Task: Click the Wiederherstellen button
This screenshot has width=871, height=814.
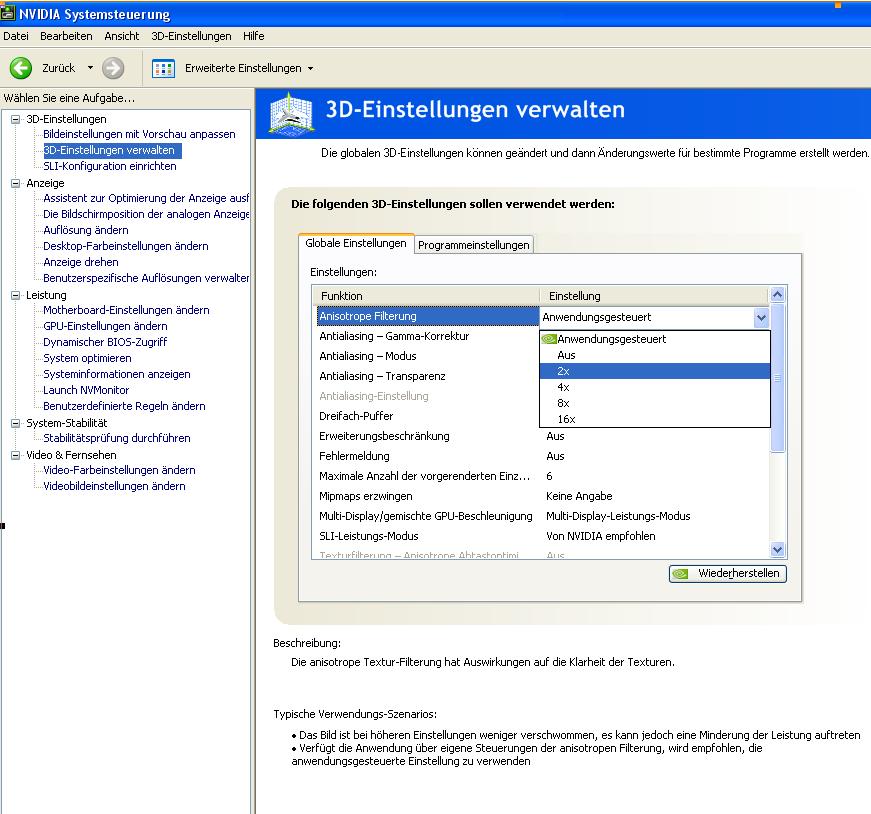Action: (x=728, y=573)
